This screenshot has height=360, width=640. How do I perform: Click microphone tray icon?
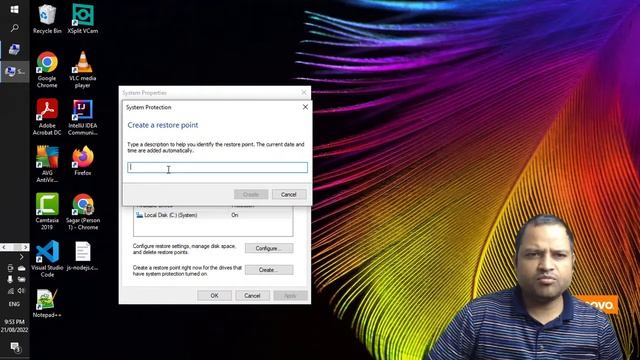(10, 279)
